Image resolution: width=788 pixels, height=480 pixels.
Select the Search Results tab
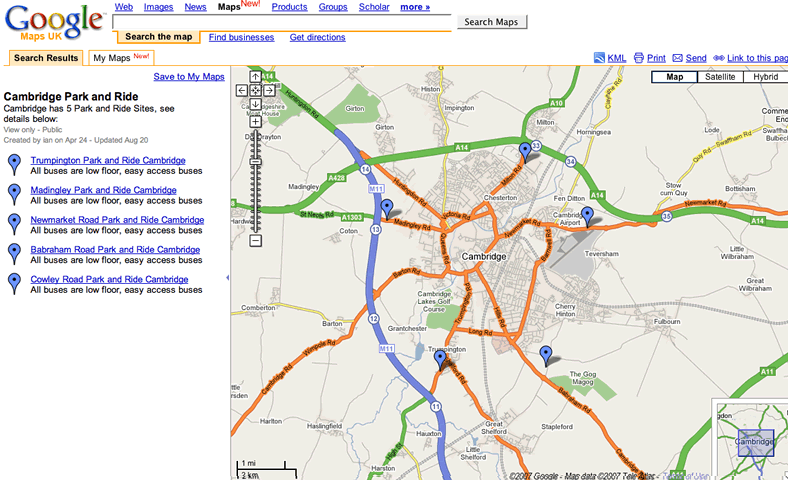pos(46,58)
